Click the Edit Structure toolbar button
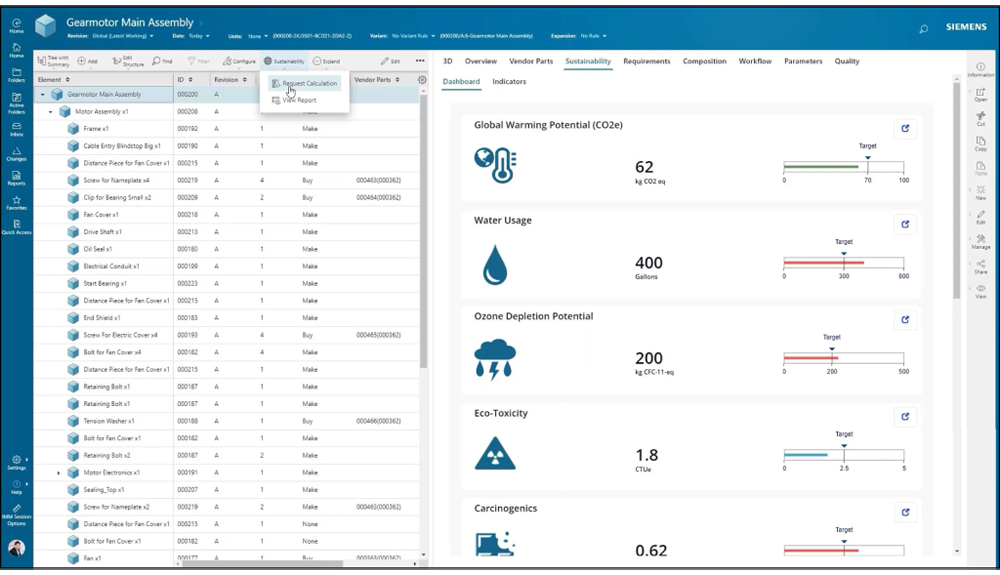Image resolution: width=1000 pixels, height=575 pixels. (x=128, y=61)
